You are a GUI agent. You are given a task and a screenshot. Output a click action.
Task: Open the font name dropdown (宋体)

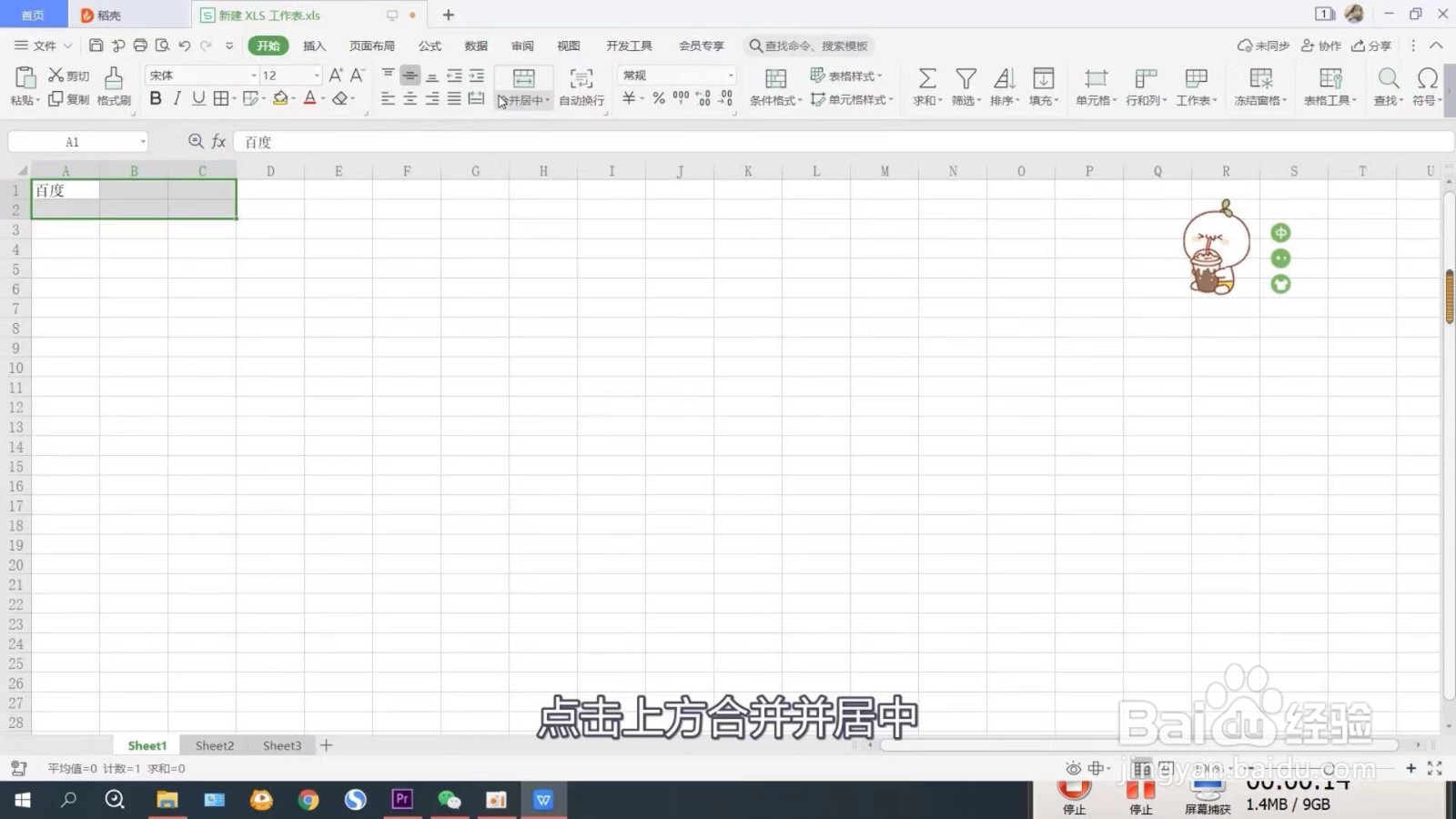pyautogui.click(x=253, y=76)
